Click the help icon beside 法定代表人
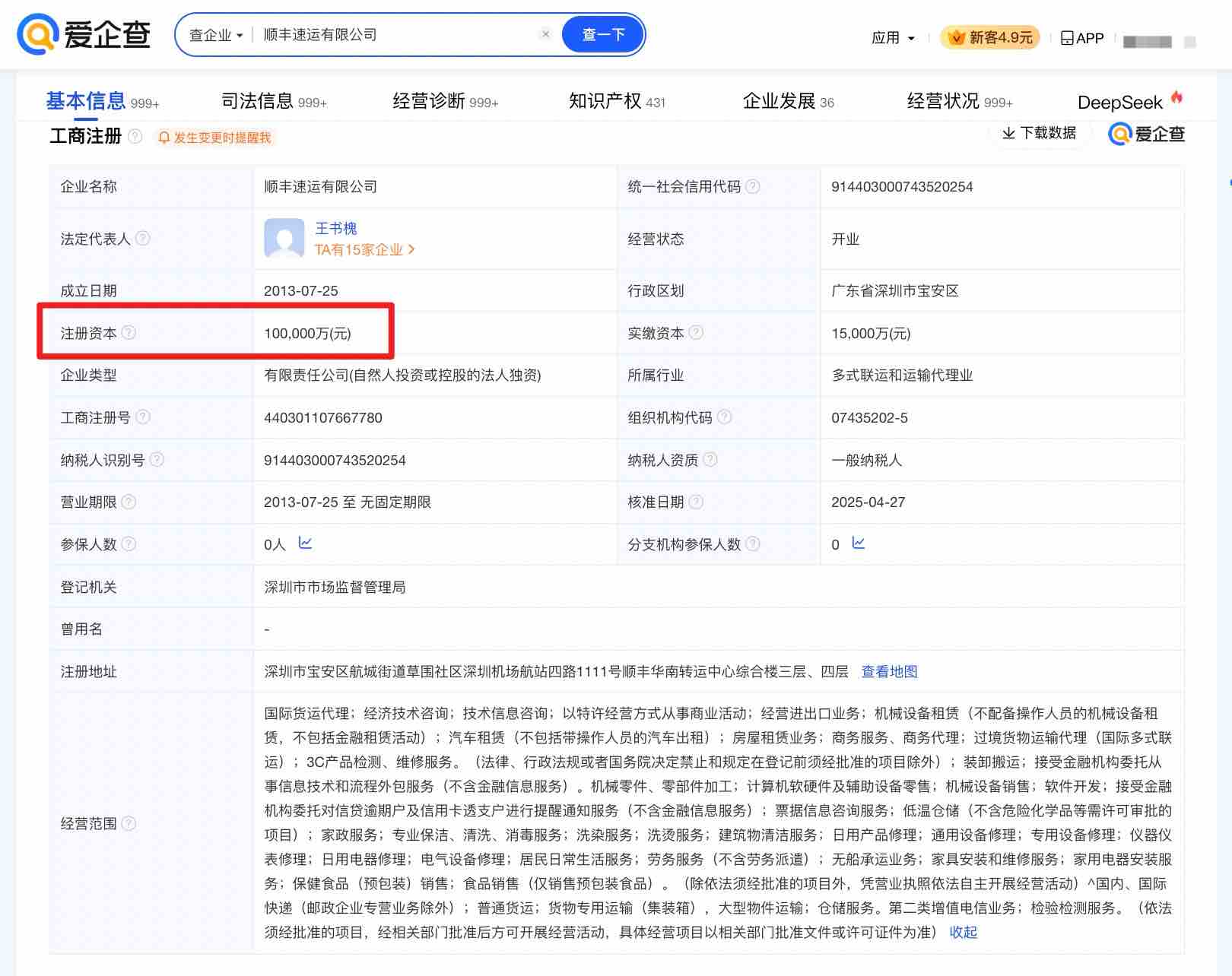This screenshot has width=1232, height=976. pos(142,238)
